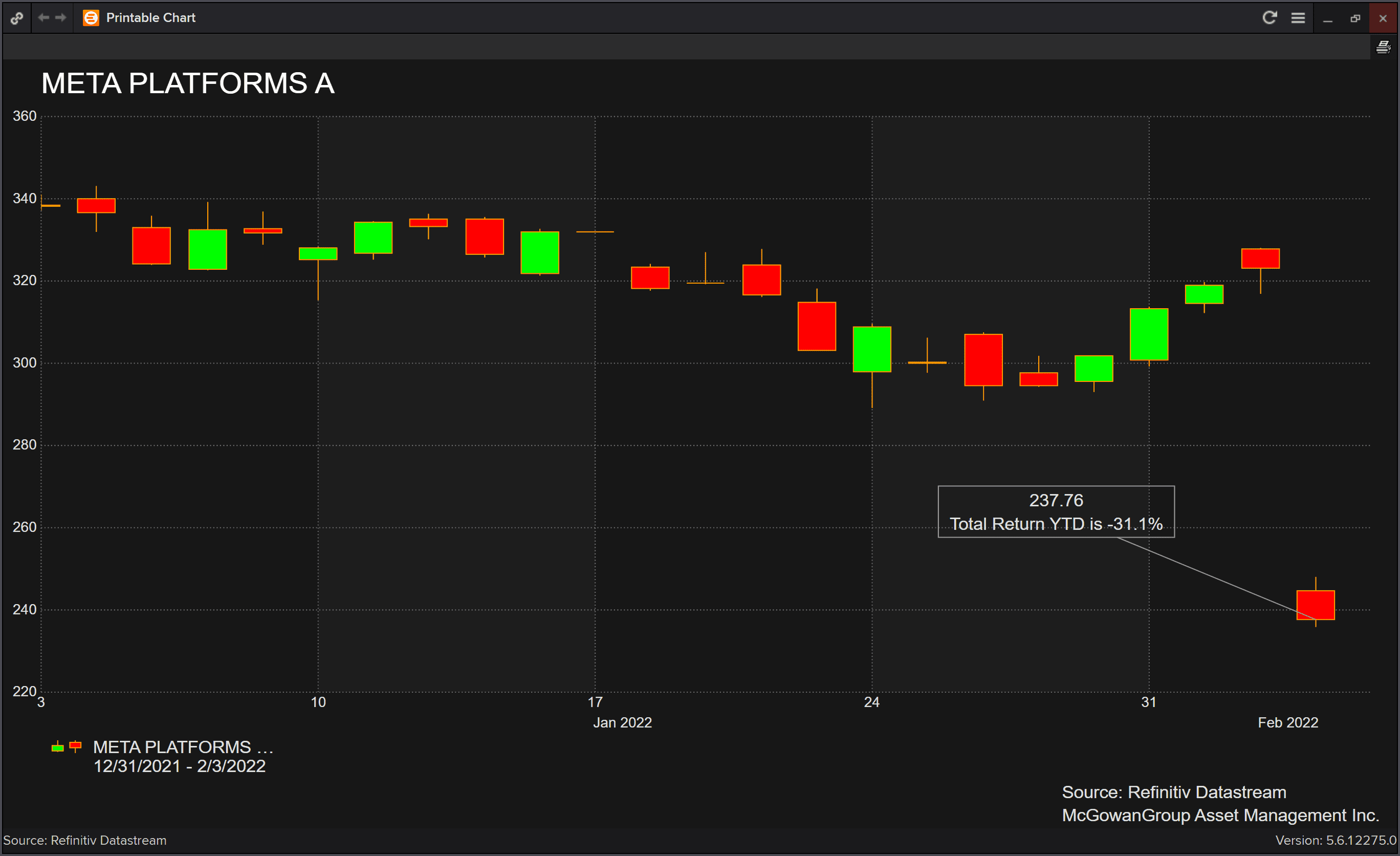Click the Feb 2022 axis label
Image resolution: width=1400 pixels, height=856 pixels.
[1288, 722]
